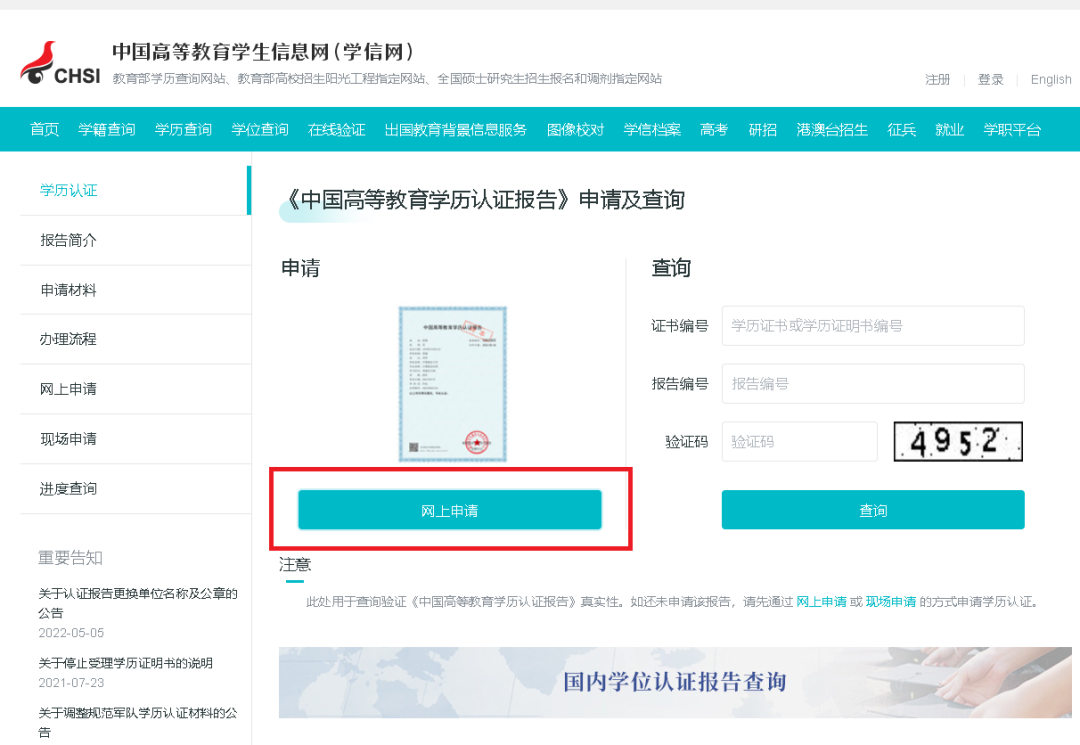Open notice 关于停止受理学历证明书的说明
This screenshot has width=1080, height=745.
(x=125, y=663)
